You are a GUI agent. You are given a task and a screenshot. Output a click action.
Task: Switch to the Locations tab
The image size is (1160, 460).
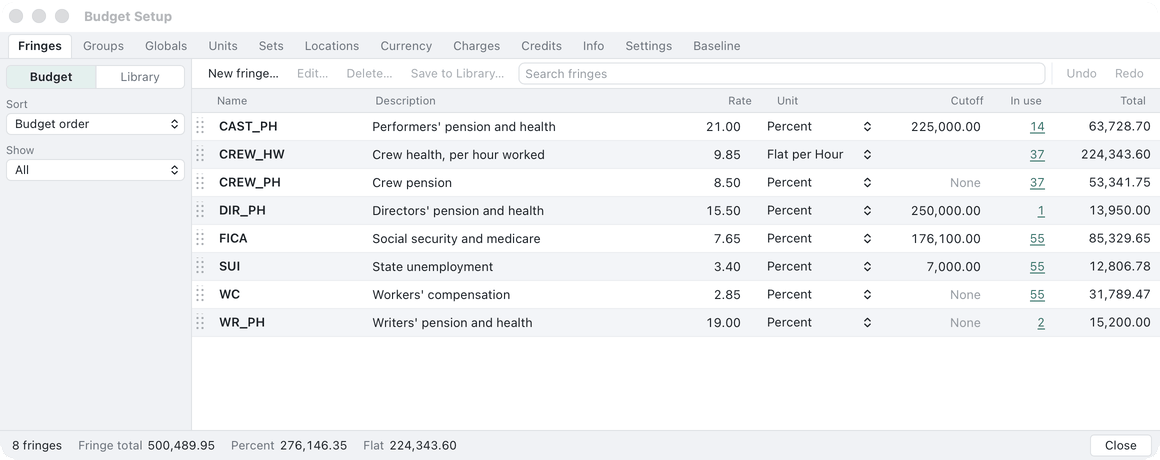point(331,46)
